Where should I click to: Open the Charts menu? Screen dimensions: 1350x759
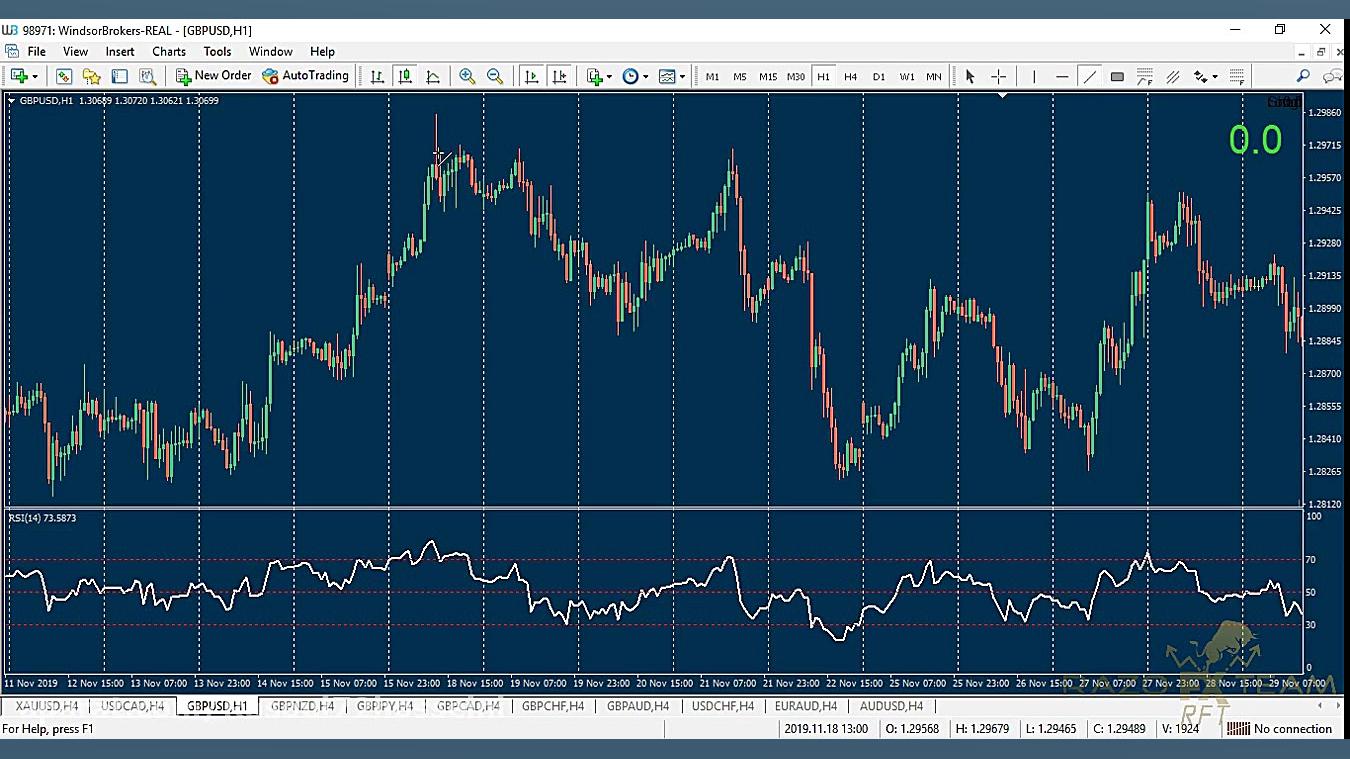(169, 51)
